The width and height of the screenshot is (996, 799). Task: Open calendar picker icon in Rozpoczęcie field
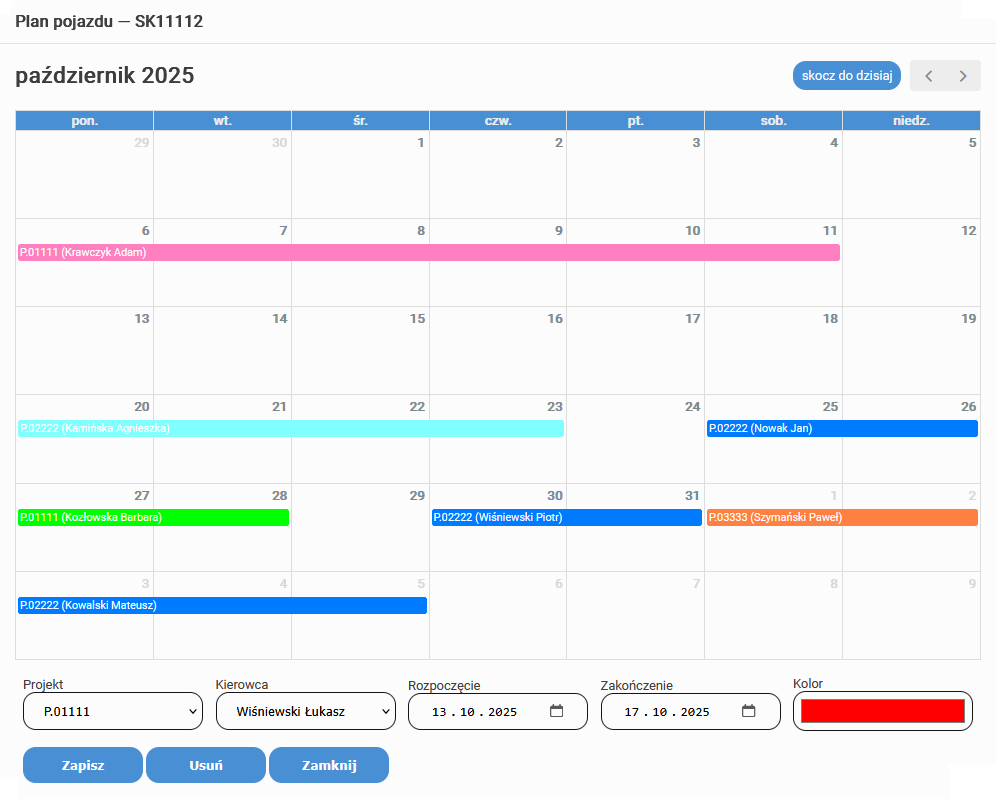pyautogui.click(x=557, y=712)
